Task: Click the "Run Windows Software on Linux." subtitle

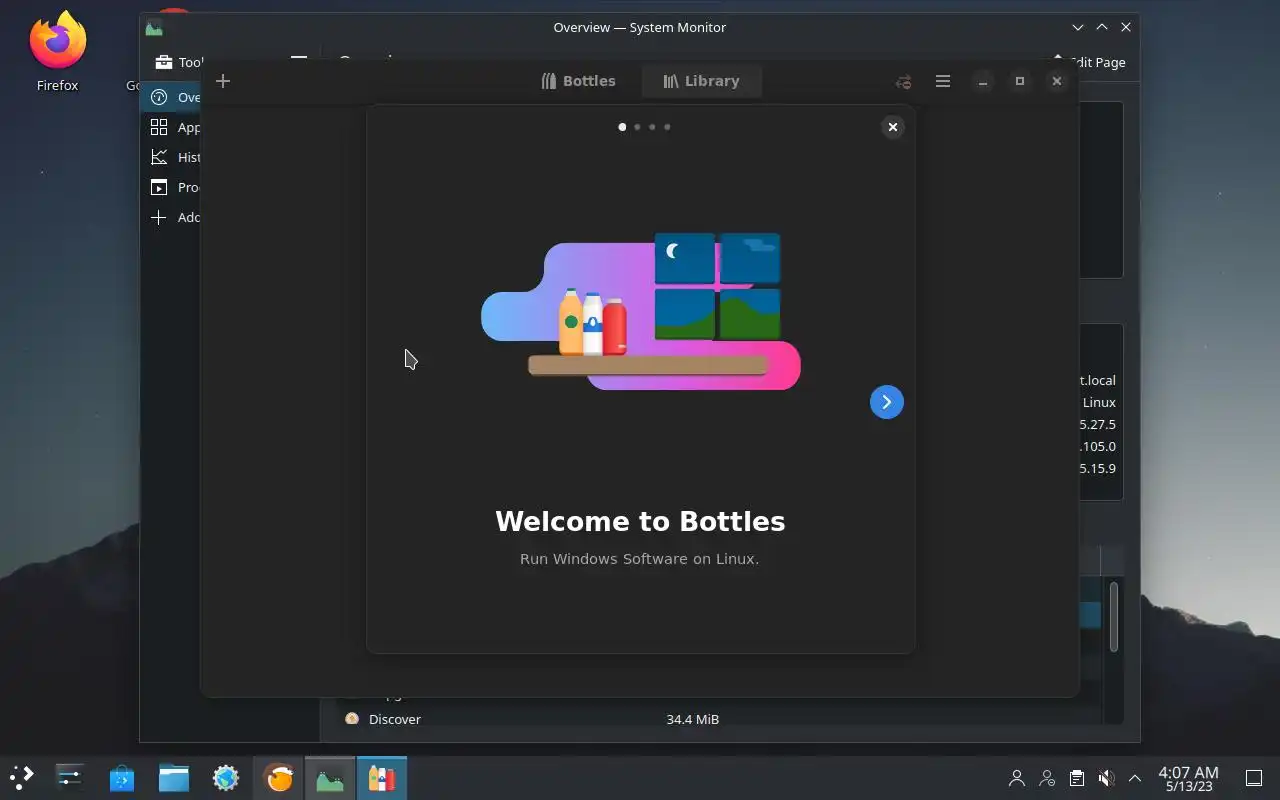Action: coord(640,559)
